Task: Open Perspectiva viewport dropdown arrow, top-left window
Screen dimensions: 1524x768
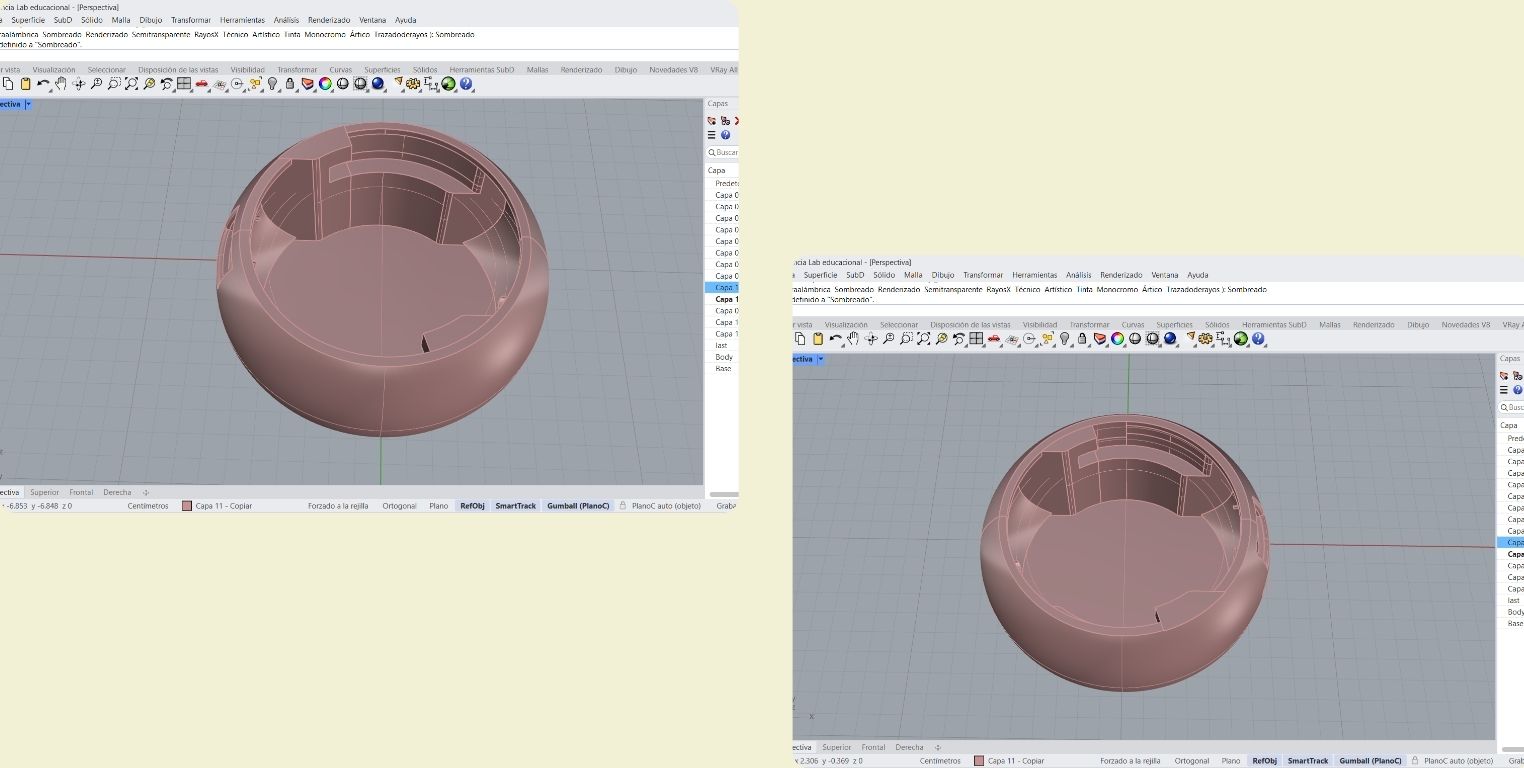Action: tap(28, 104)
